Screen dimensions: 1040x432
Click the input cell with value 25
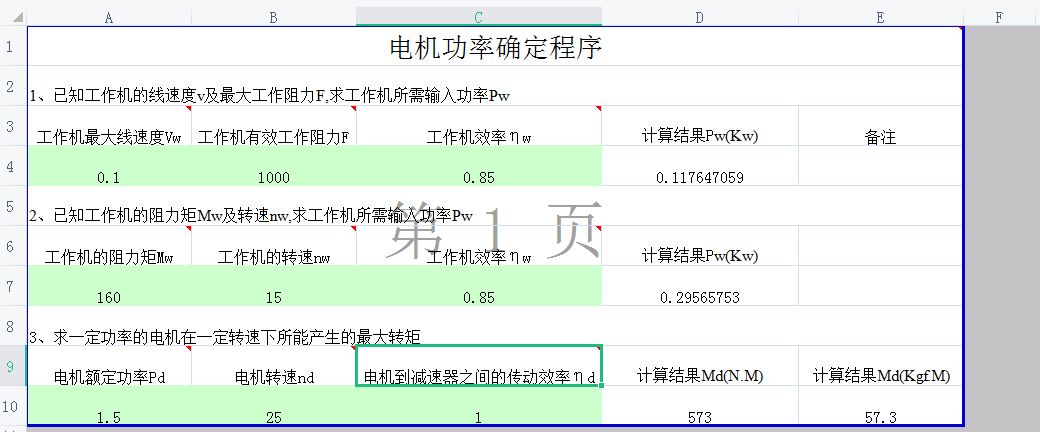(x=274, y=405)
